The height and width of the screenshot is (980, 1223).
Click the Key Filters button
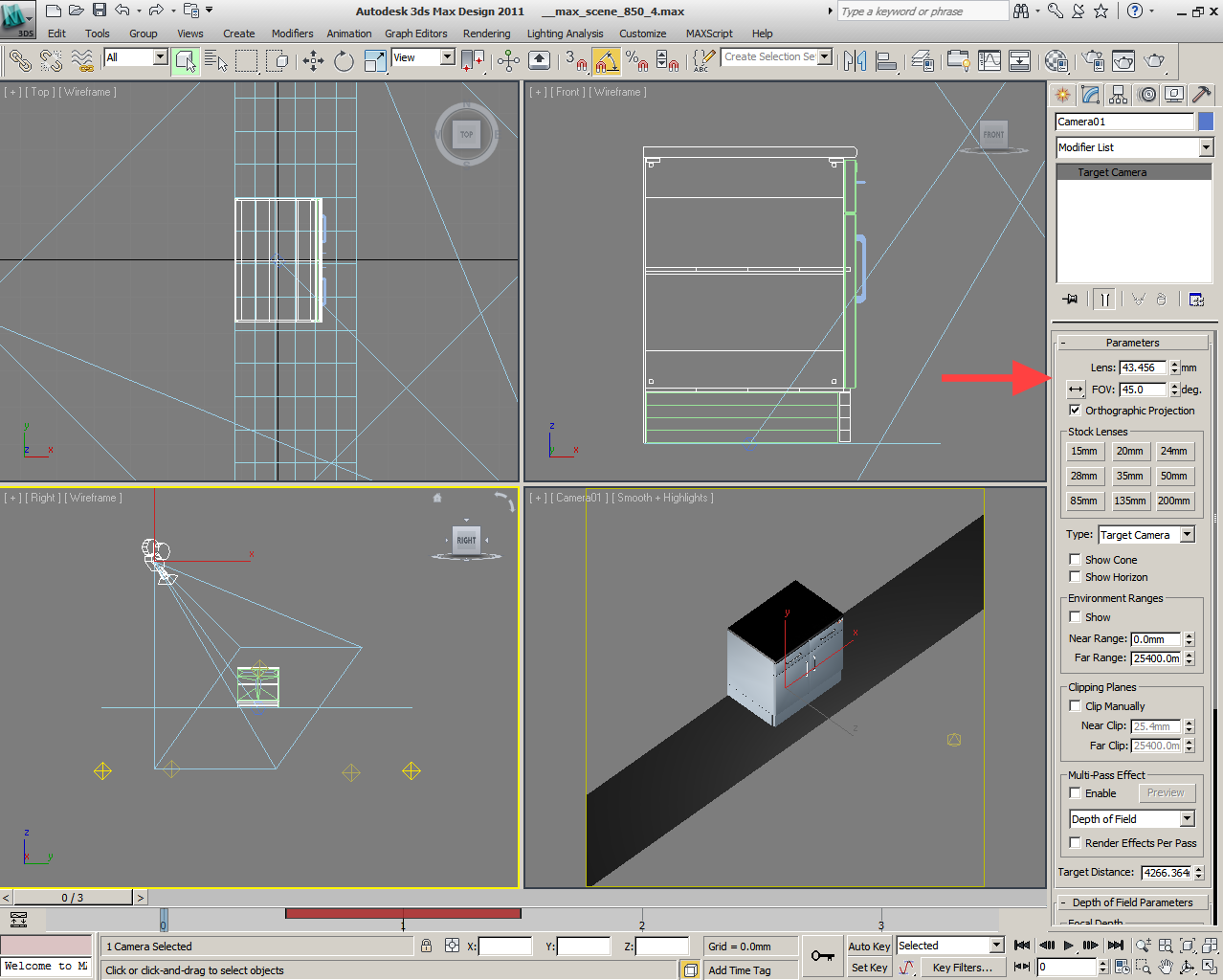click(963, 968)
